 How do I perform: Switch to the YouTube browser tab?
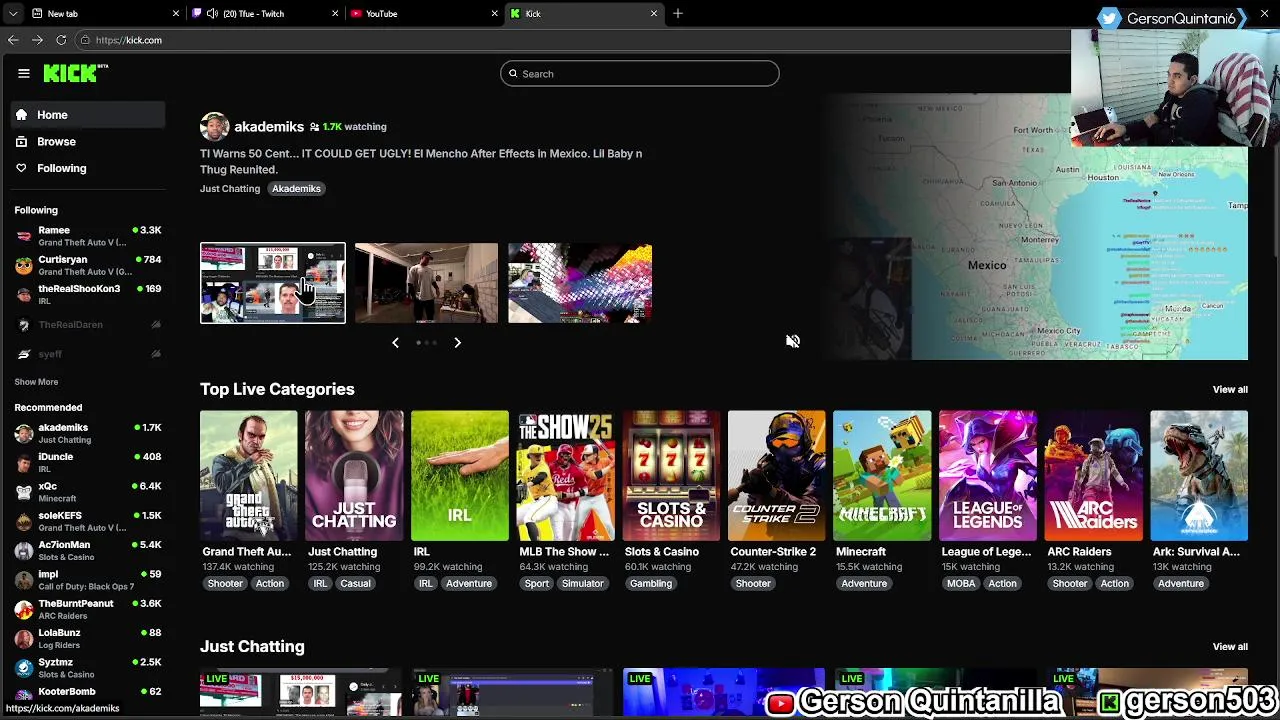click(424, 13)
